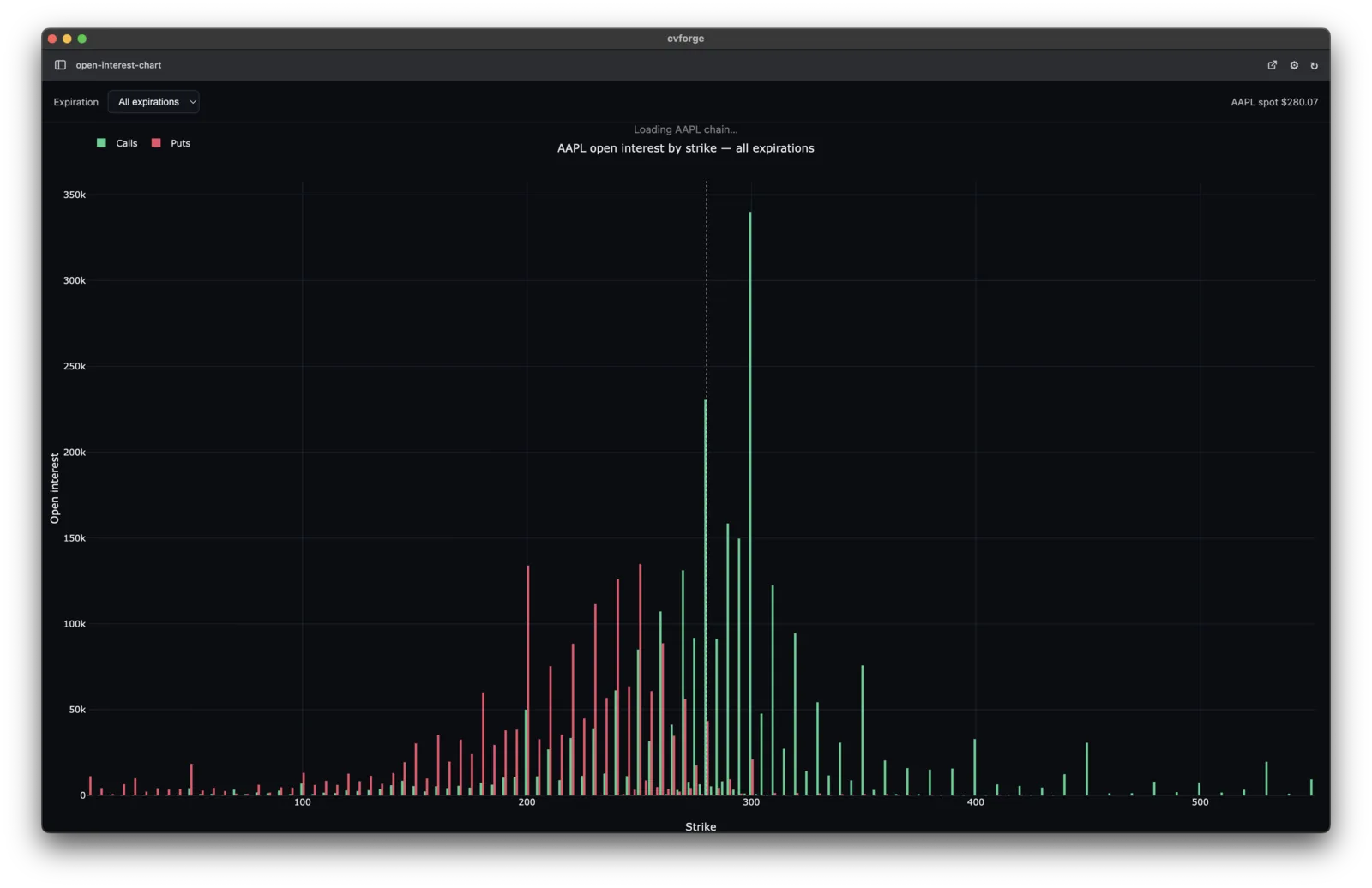Click the 'Expiration' label
The image size is (1372, 888).
pyautogui.click(x=75, y=102)
